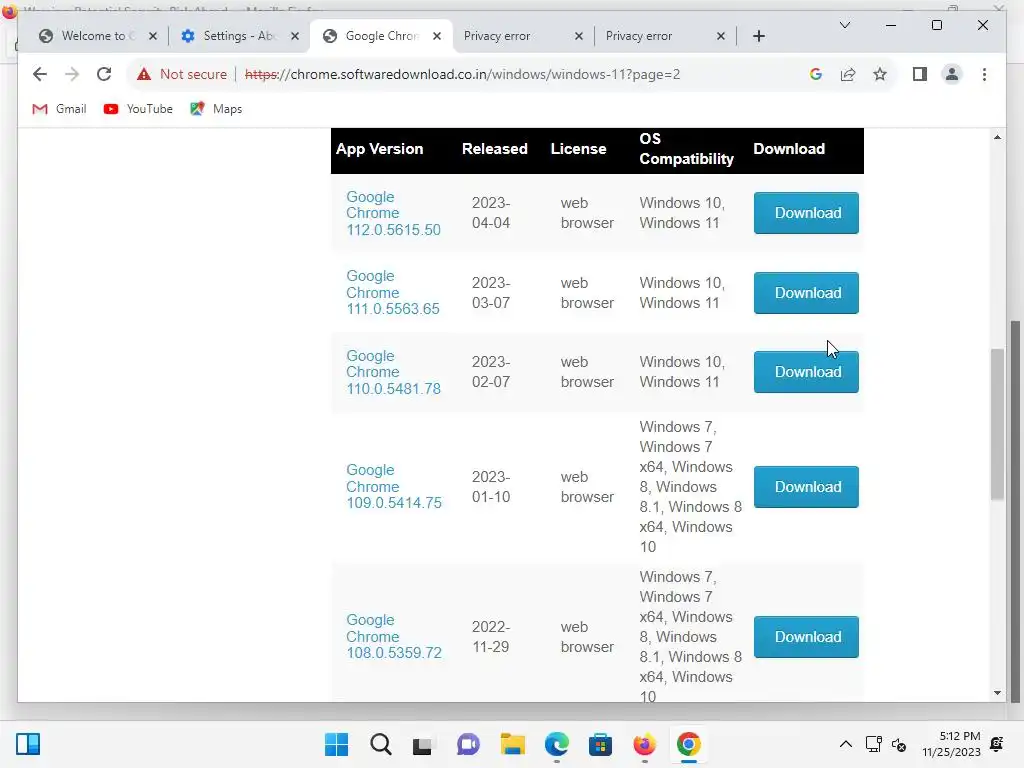Viewport: 1024px width, 768px height.
Task: Click Chrome icon on taskbar
Action: (688, 744)
